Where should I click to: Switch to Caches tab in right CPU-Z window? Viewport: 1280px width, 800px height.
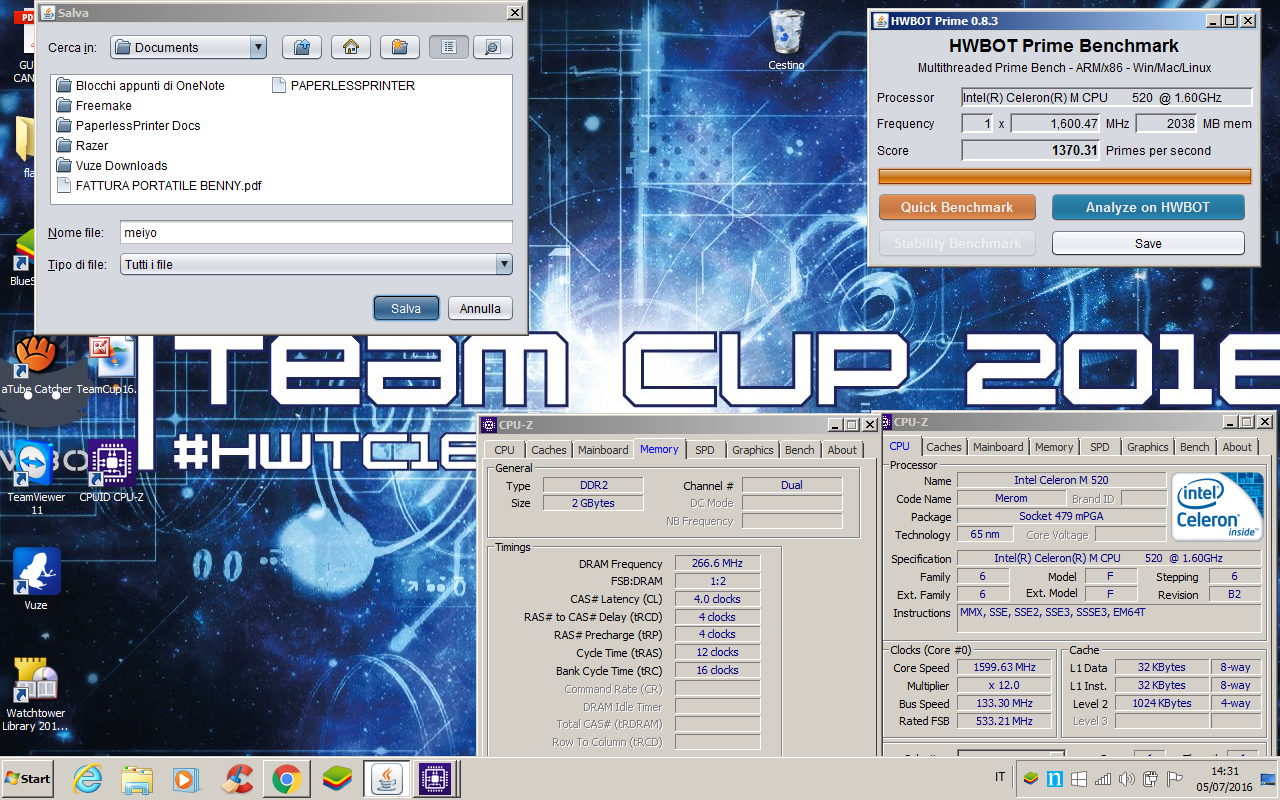[943, 447]
